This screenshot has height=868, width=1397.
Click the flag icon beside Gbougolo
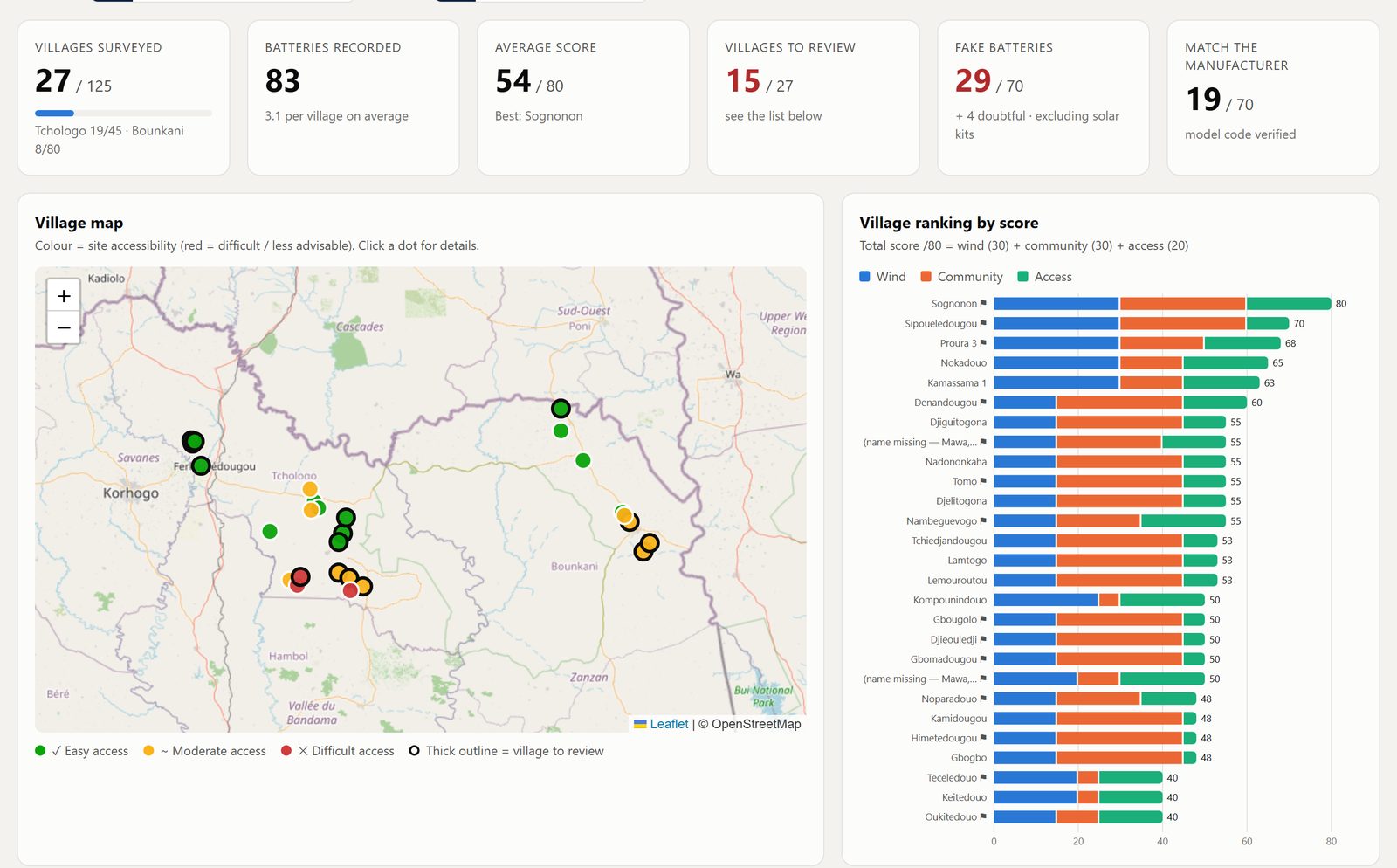tap(983, 620)
